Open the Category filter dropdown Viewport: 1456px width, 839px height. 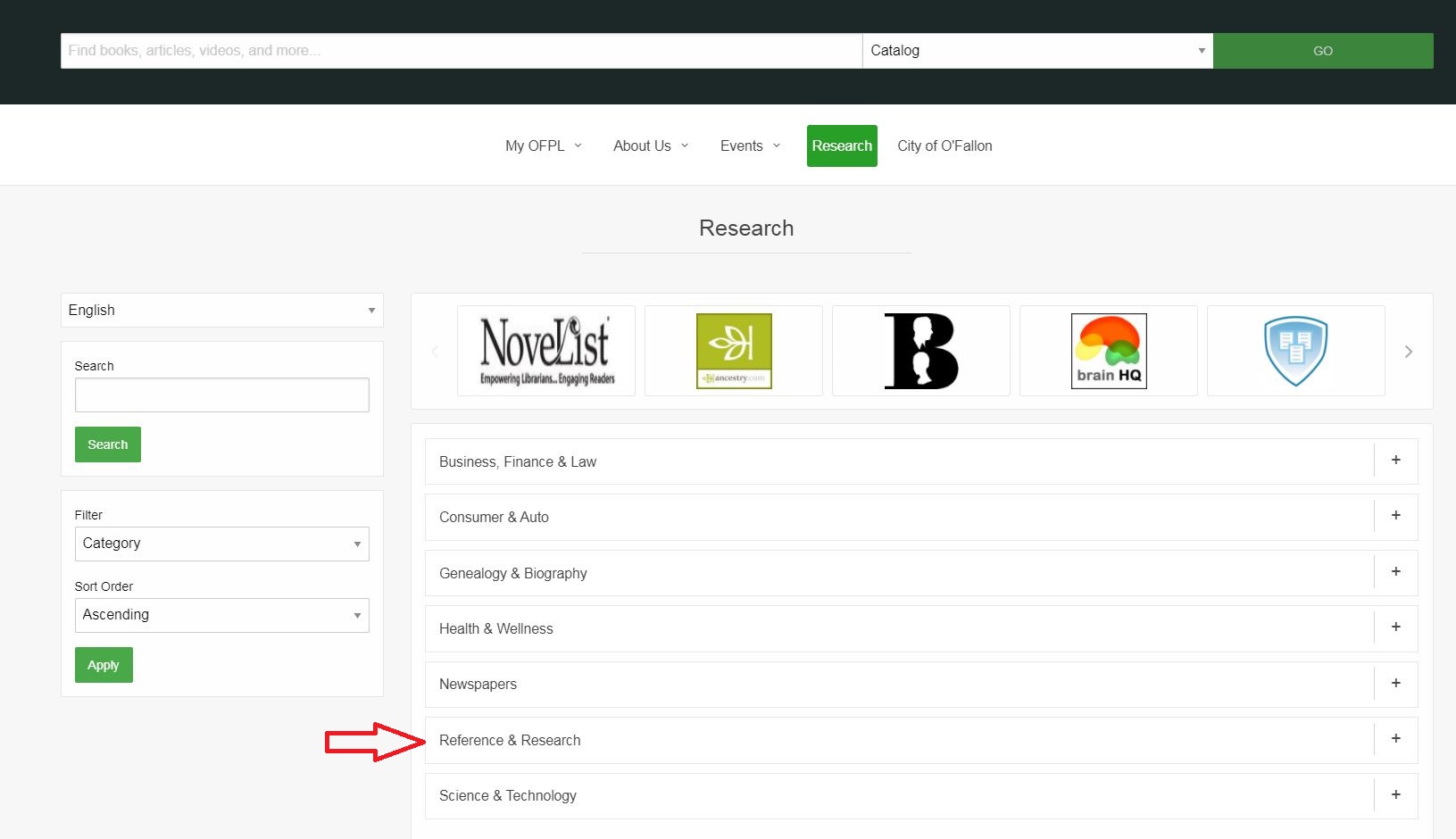point(221,544)
